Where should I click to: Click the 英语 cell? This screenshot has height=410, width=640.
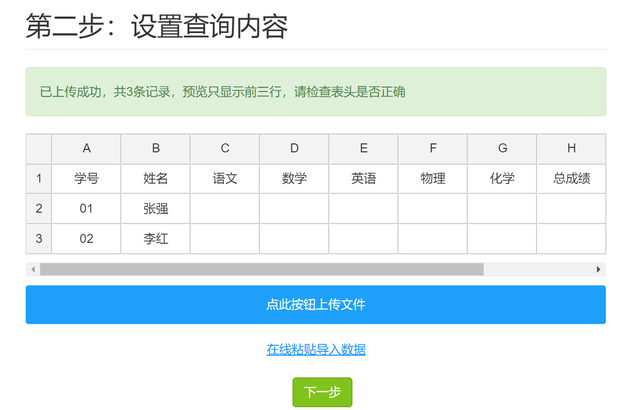(363, 179)
